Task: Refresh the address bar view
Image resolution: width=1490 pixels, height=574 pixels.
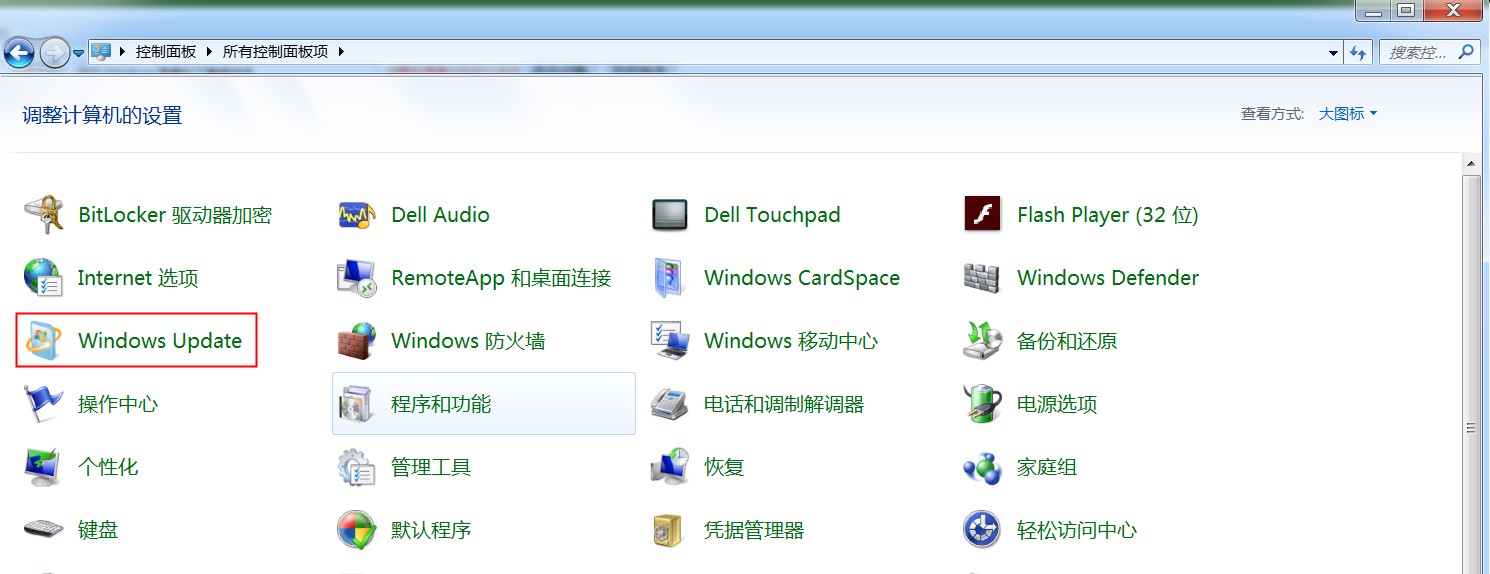Action: pyautogui.click(x=1358, y=52)
